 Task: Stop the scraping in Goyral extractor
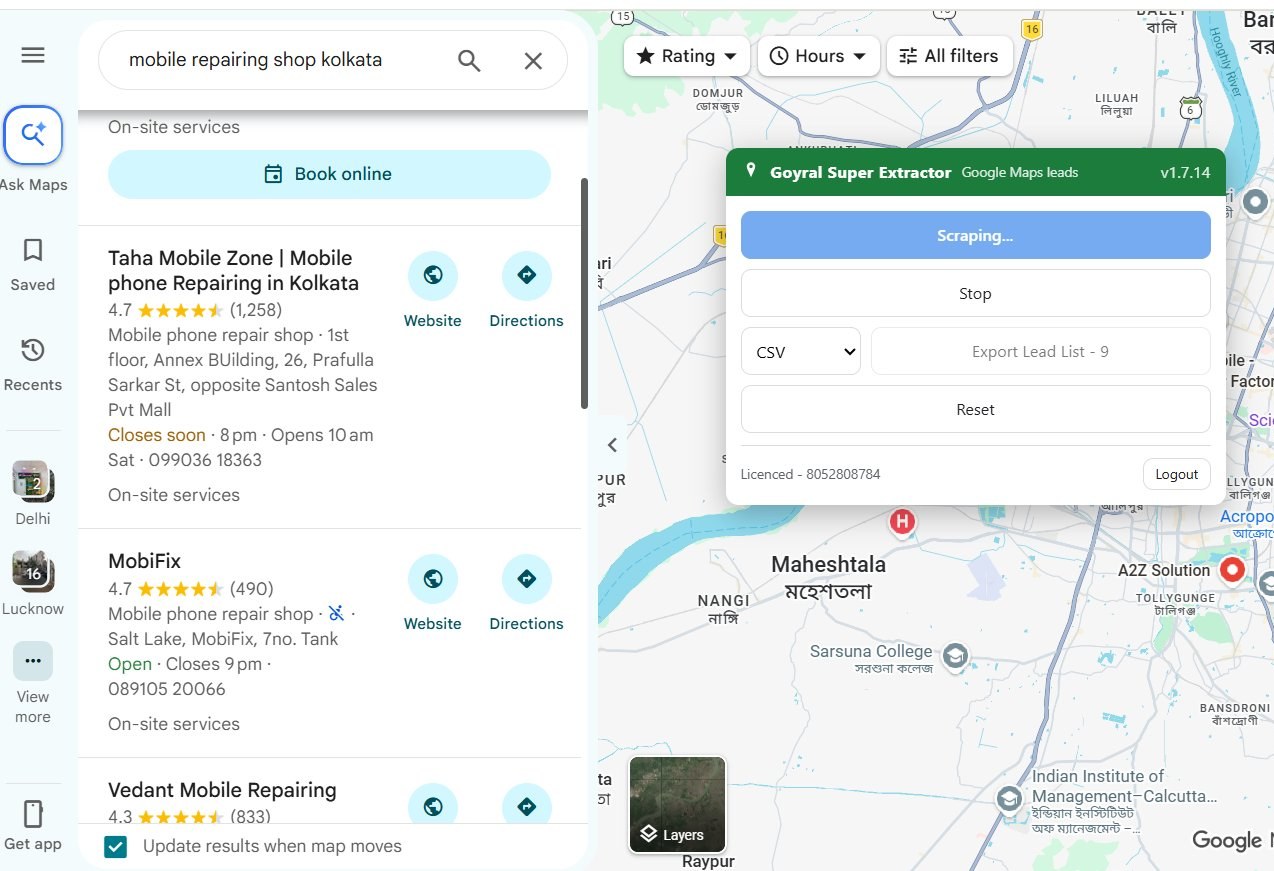pos(975,294)
